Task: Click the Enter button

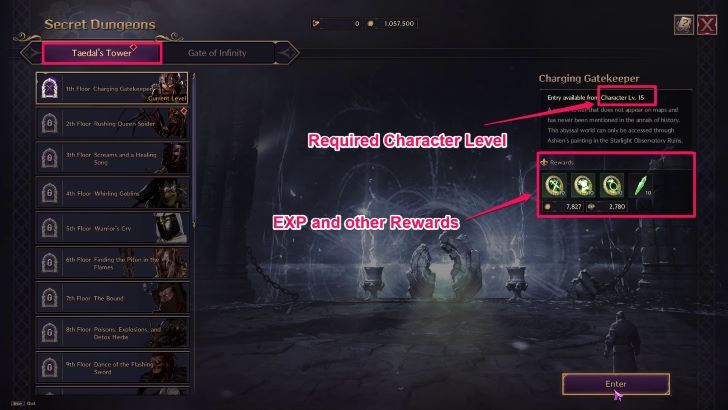Action: tap(616, 384)
